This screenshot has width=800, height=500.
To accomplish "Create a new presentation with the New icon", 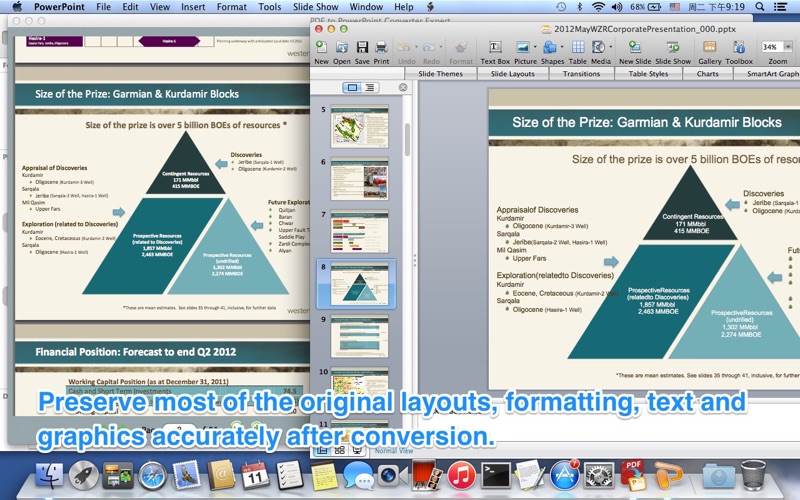I will (321, 48).
